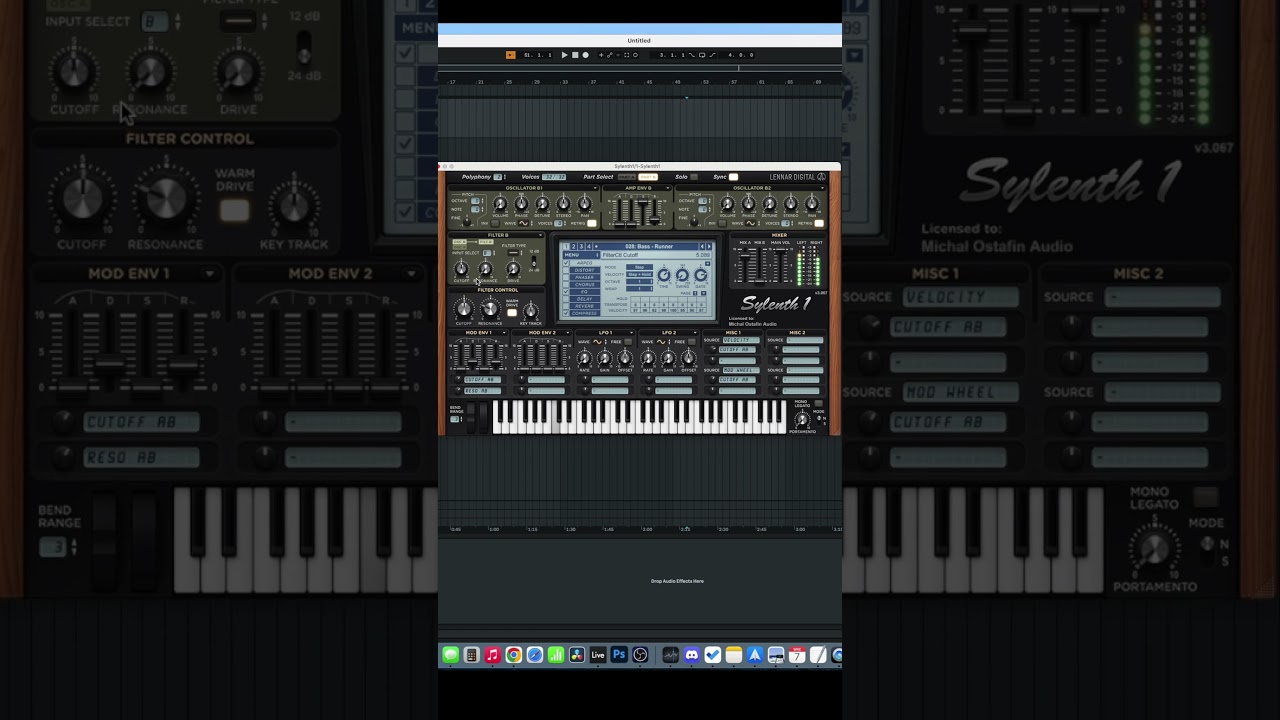
Task: Select preset bank tab 4
Action: click(x=588, y=246)
